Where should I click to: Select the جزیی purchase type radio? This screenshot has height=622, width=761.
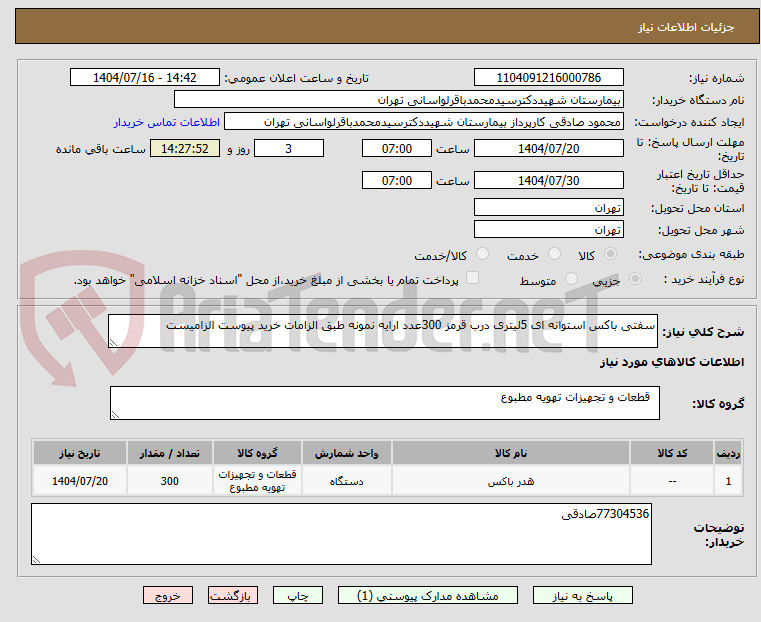tap(635, 278)
